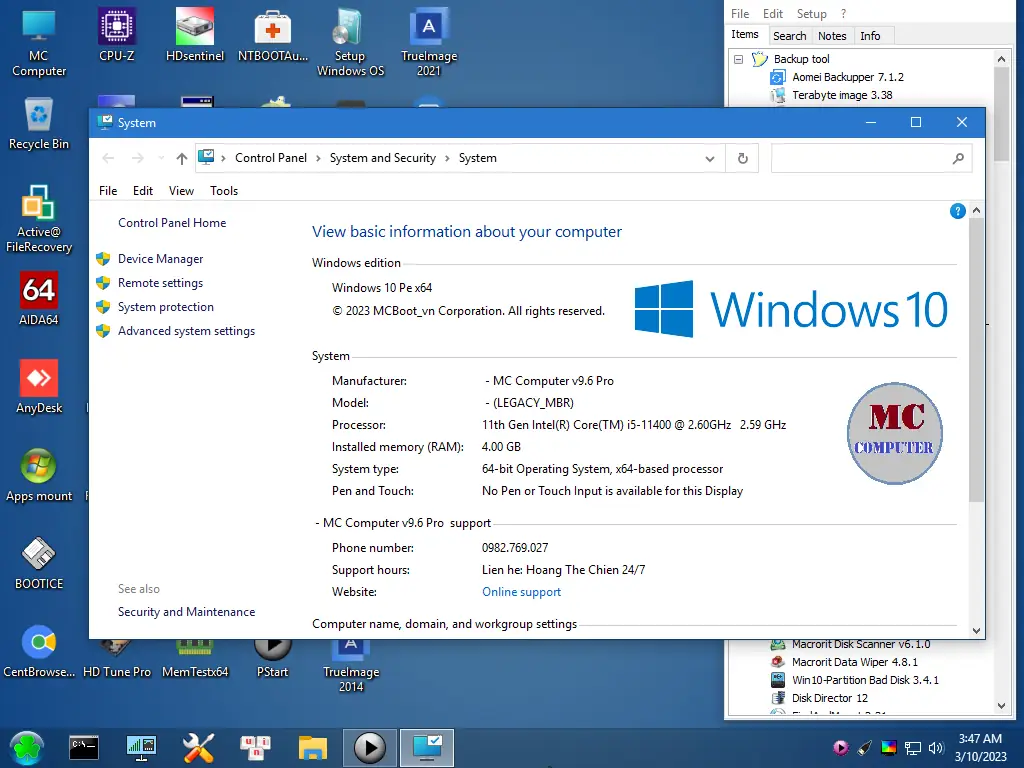Image resolution: width=1024 pixels, height=768 pixels.
Task: Open the CPU-Z desktop icon
Action: (117, 35)
